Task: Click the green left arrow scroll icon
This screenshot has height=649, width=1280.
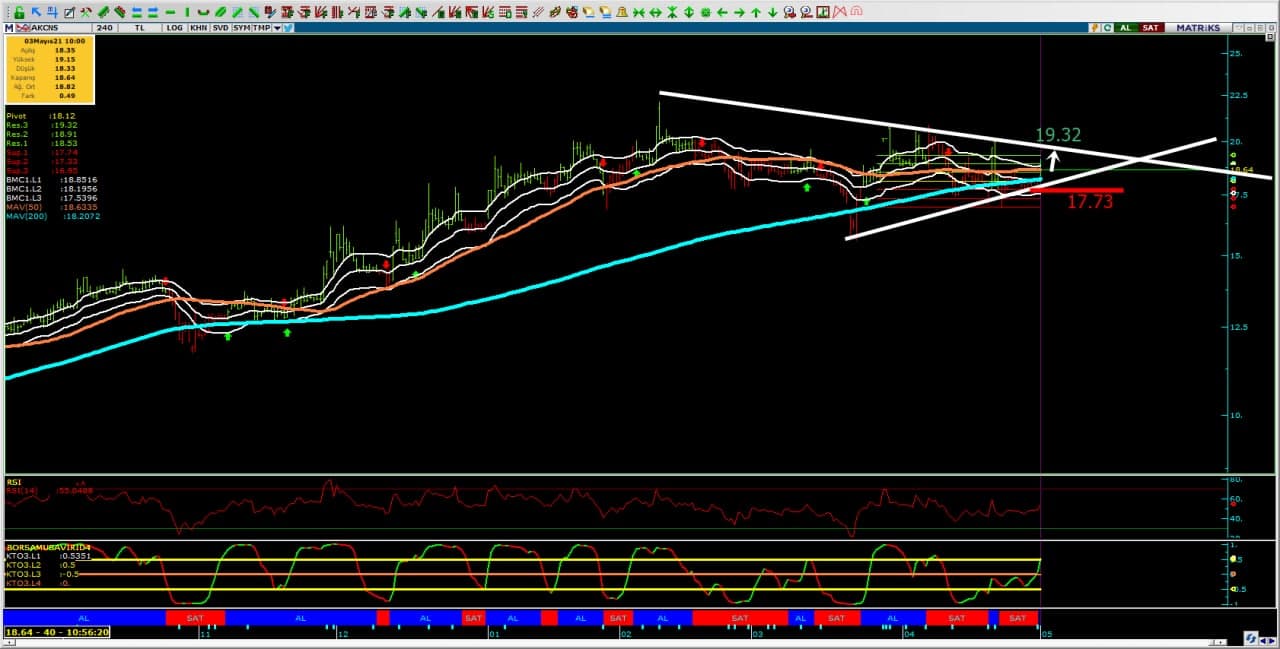Action: 721,12
